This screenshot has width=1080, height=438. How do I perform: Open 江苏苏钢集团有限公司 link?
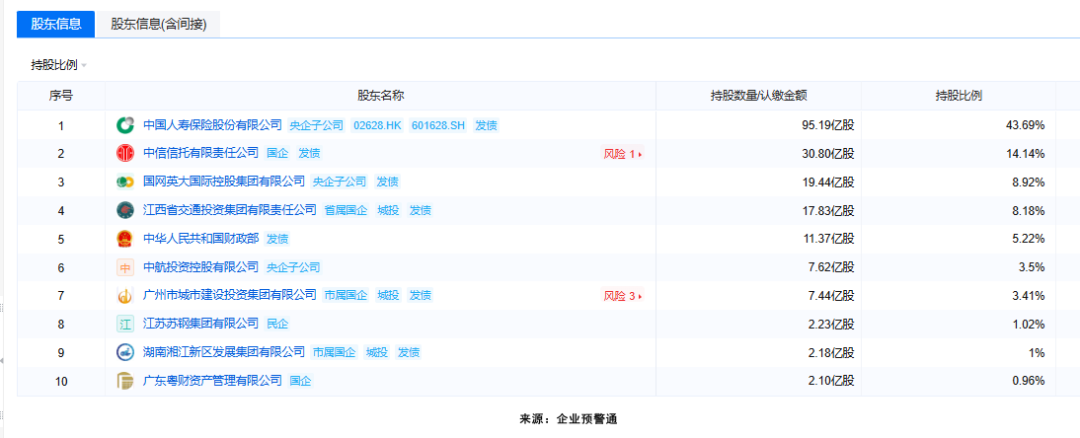[x=201, y=323]
